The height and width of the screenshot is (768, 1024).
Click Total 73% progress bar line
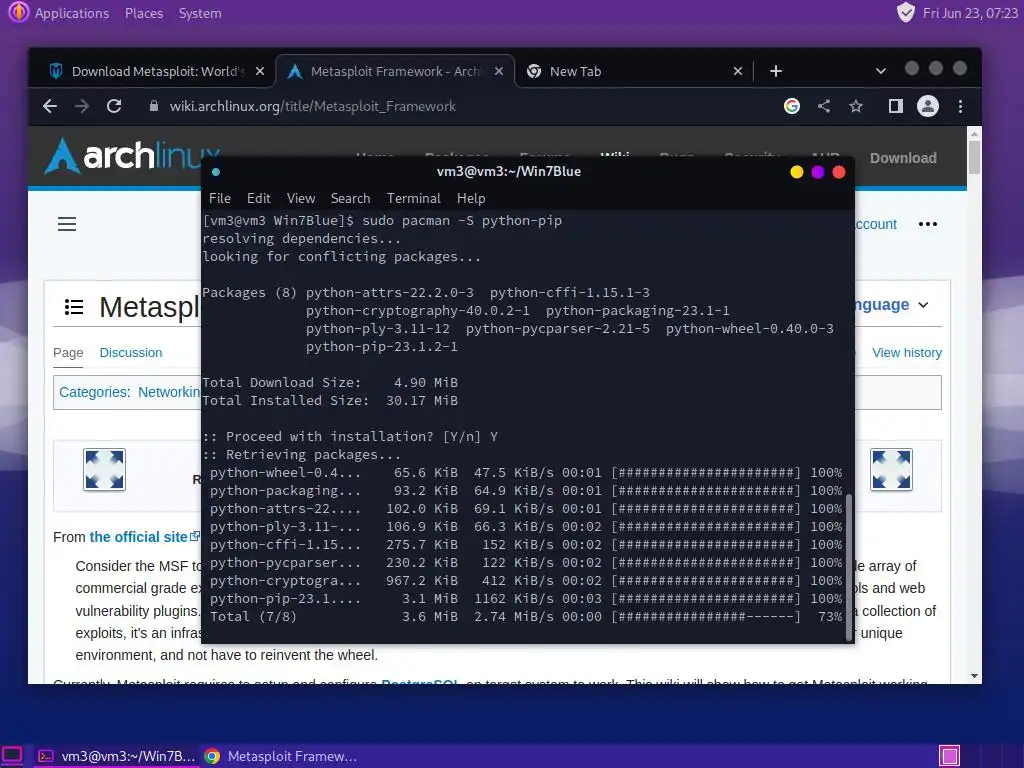pyautogui.click(x=526, y=616)
